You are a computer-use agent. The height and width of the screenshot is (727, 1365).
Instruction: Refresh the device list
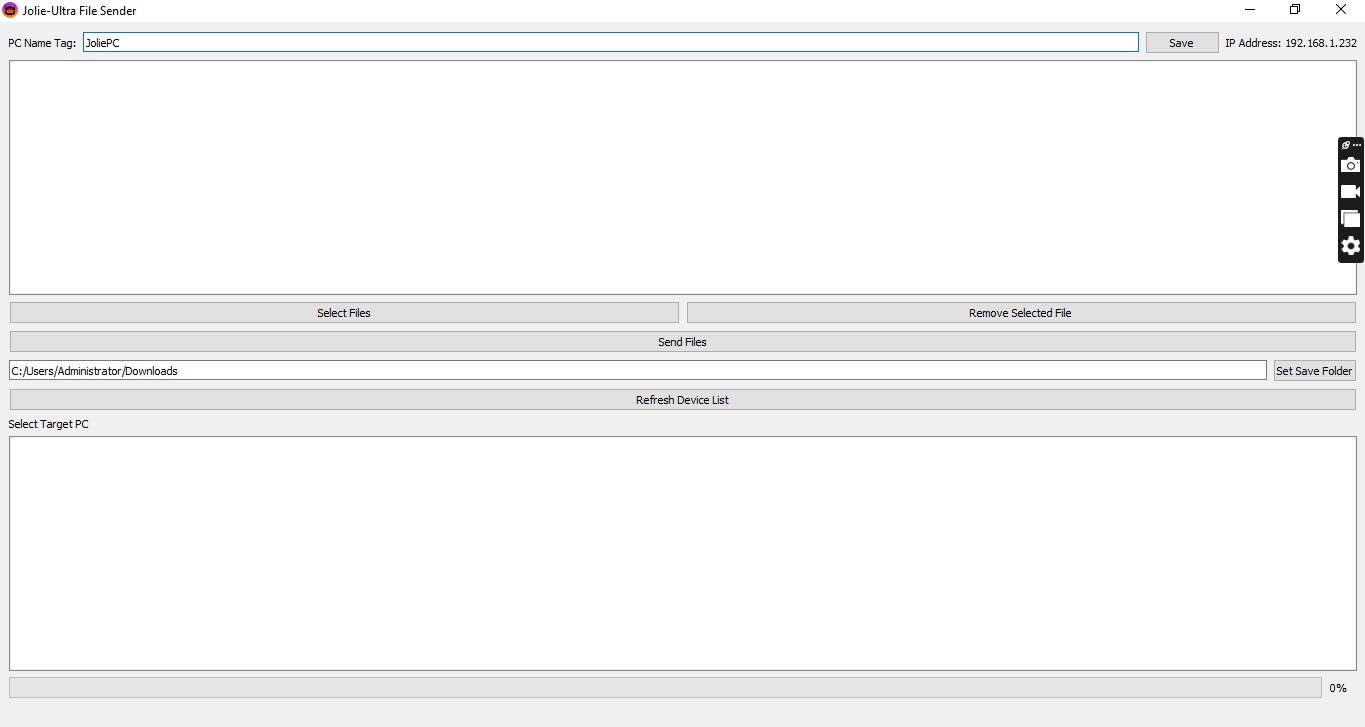[x=682, y=399]
